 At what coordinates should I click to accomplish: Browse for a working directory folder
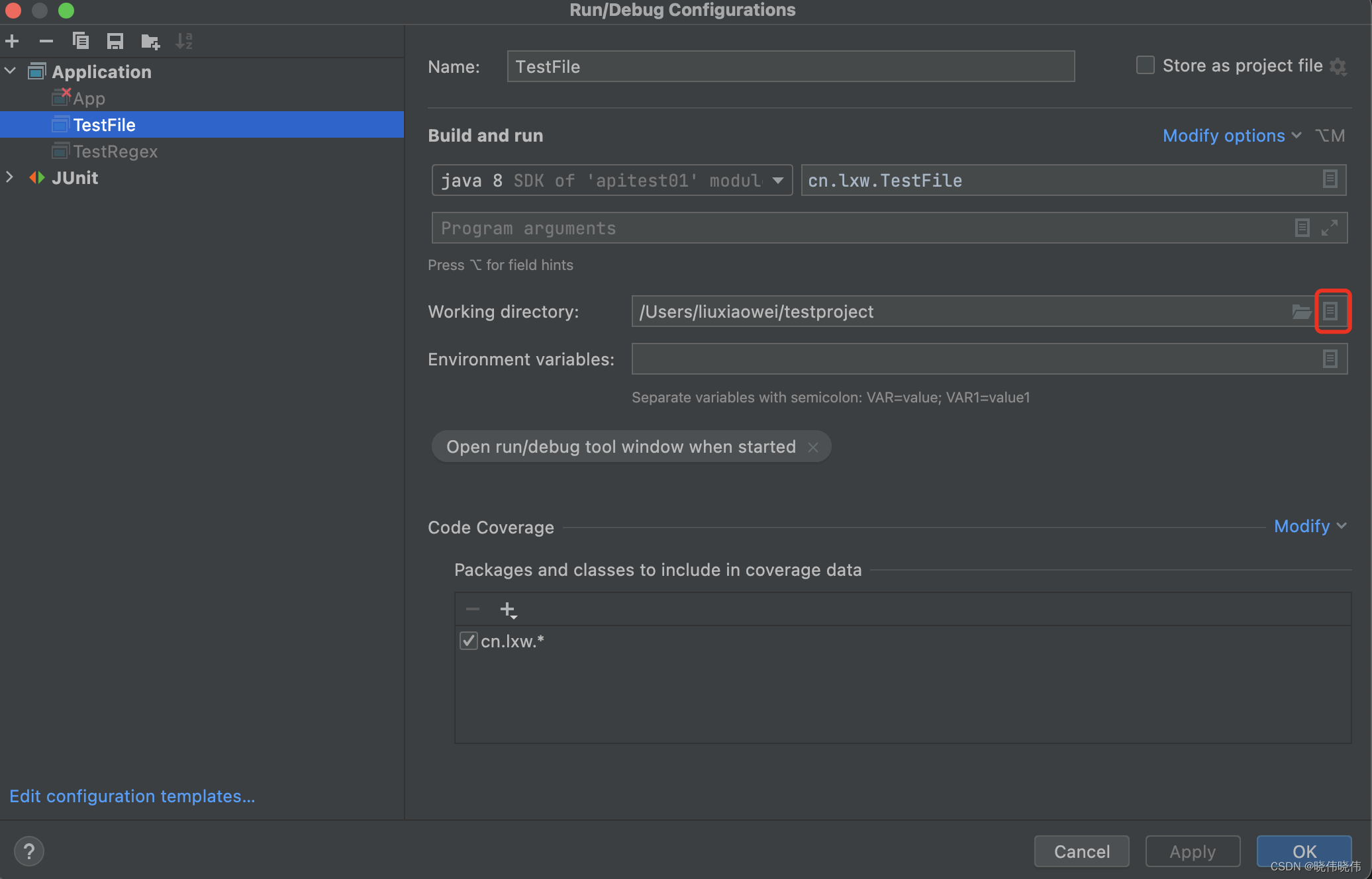[1301, 311]
